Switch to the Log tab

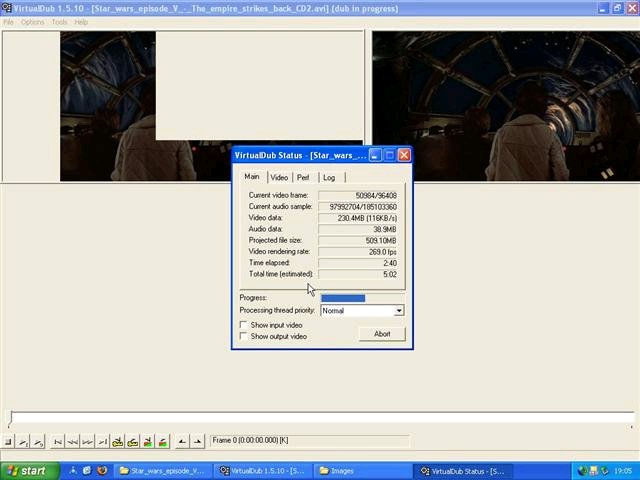point(329,178)
